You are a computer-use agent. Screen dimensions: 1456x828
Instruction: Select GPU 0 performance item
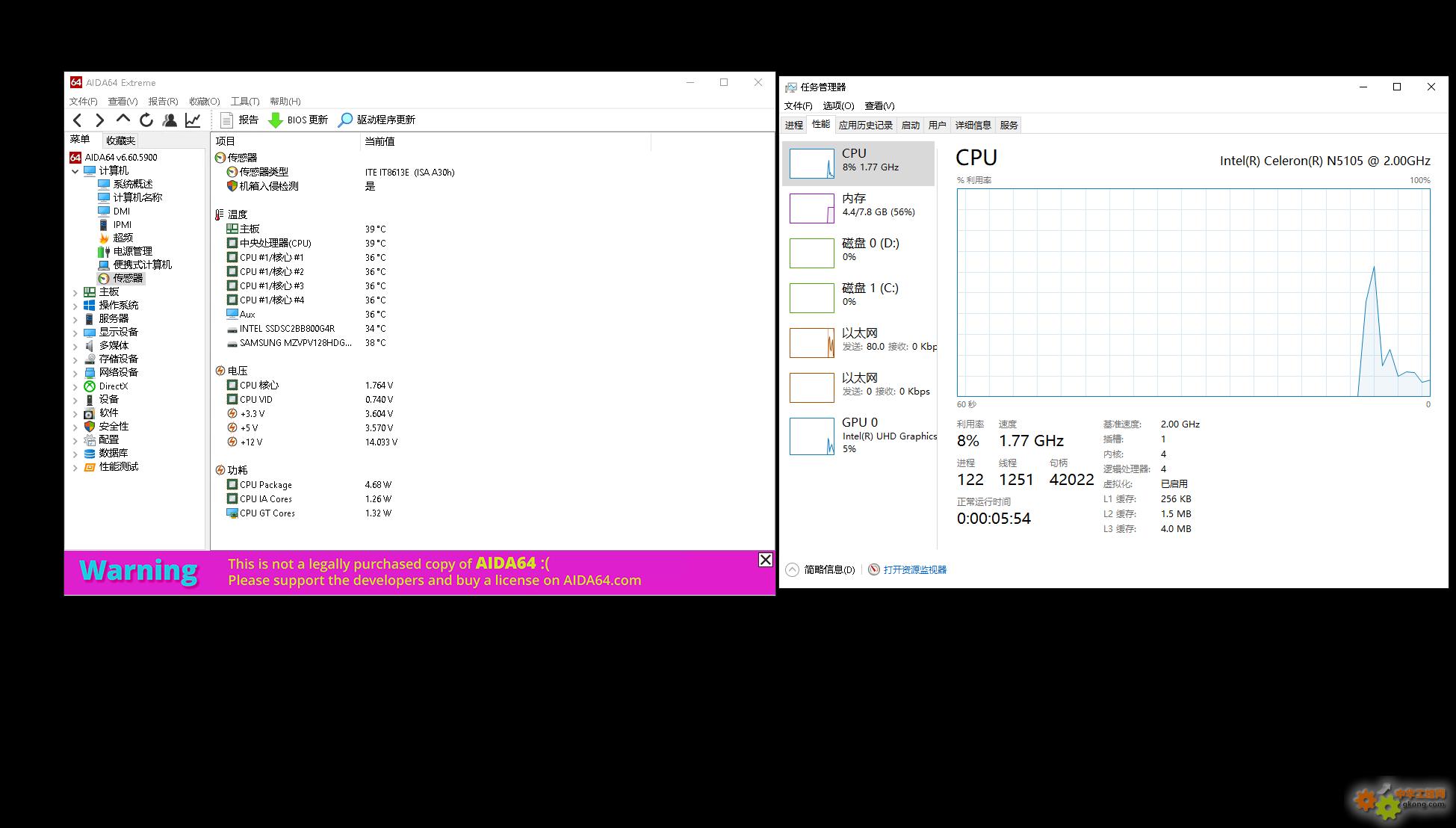click(858, 436)
